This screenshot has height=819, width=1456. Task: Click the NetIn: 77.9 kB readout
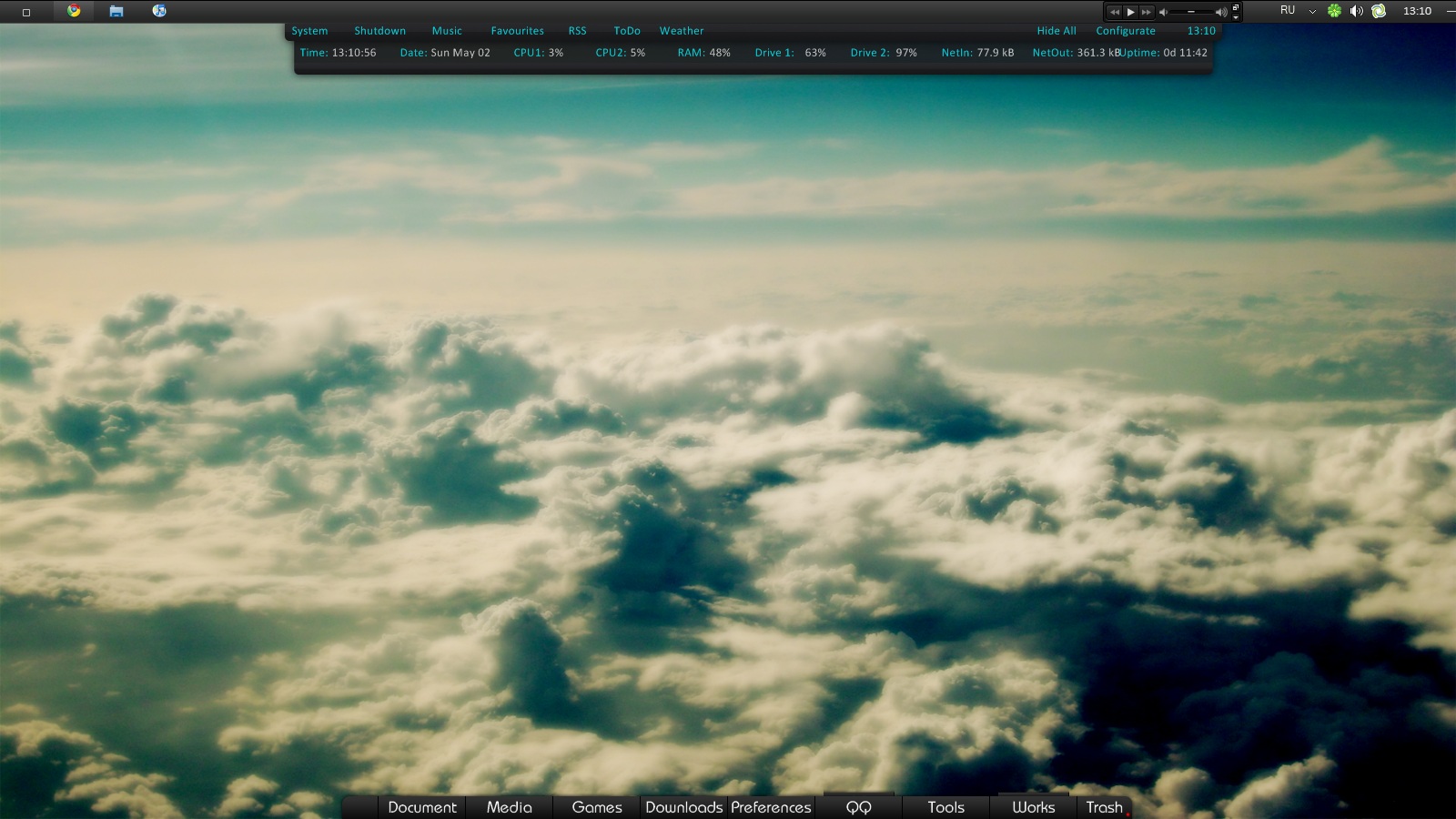977,53
